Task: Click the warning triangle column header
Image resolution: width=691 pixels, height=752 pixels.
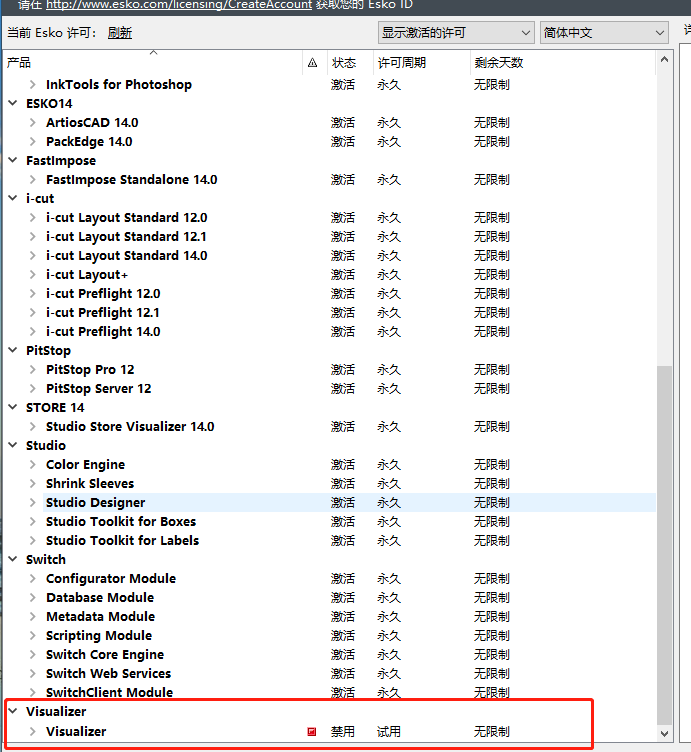Action: pyautogui.click(x=312, y=63)
